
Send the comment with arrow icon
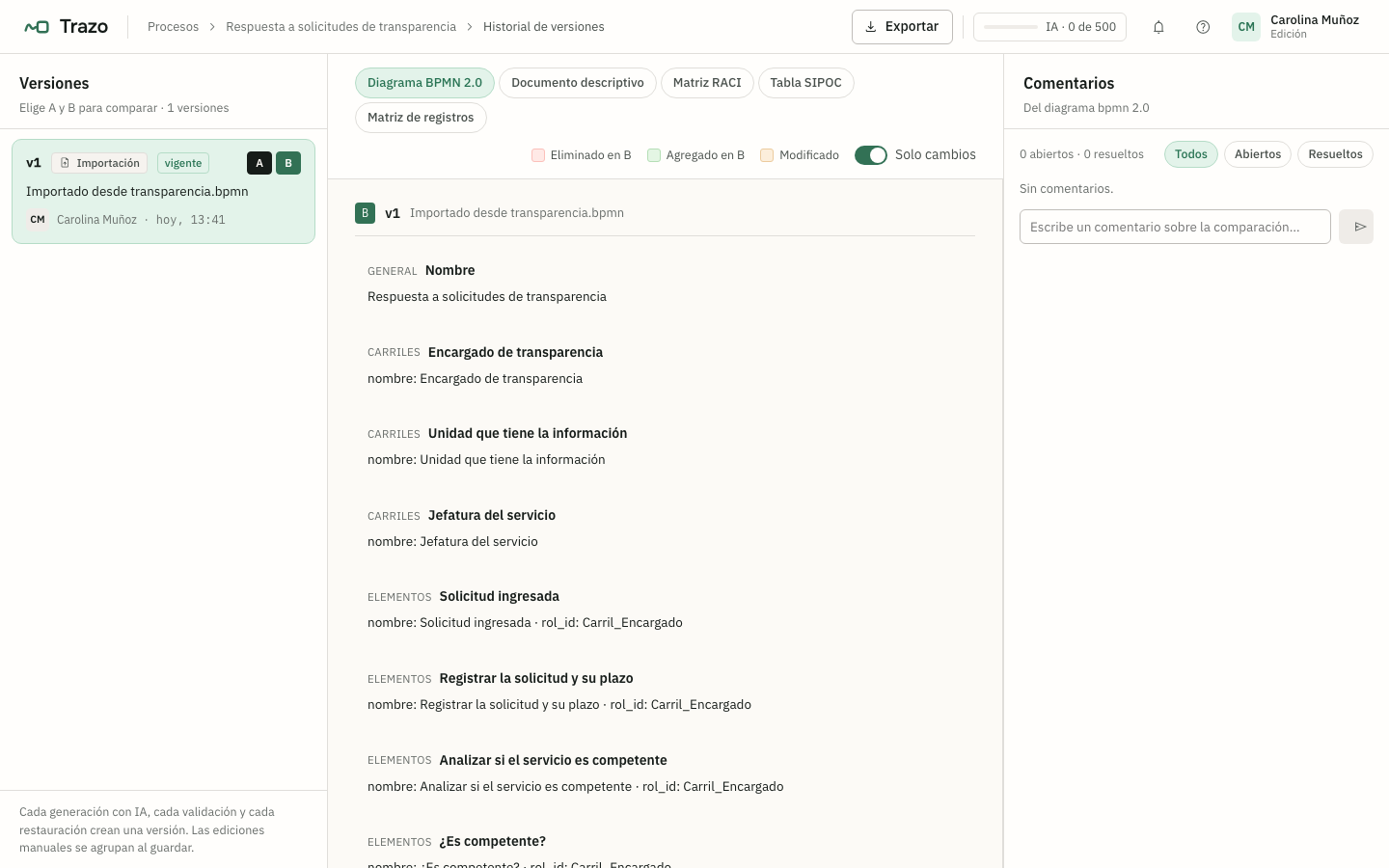pyautogui.click(x=1356, y=227)
